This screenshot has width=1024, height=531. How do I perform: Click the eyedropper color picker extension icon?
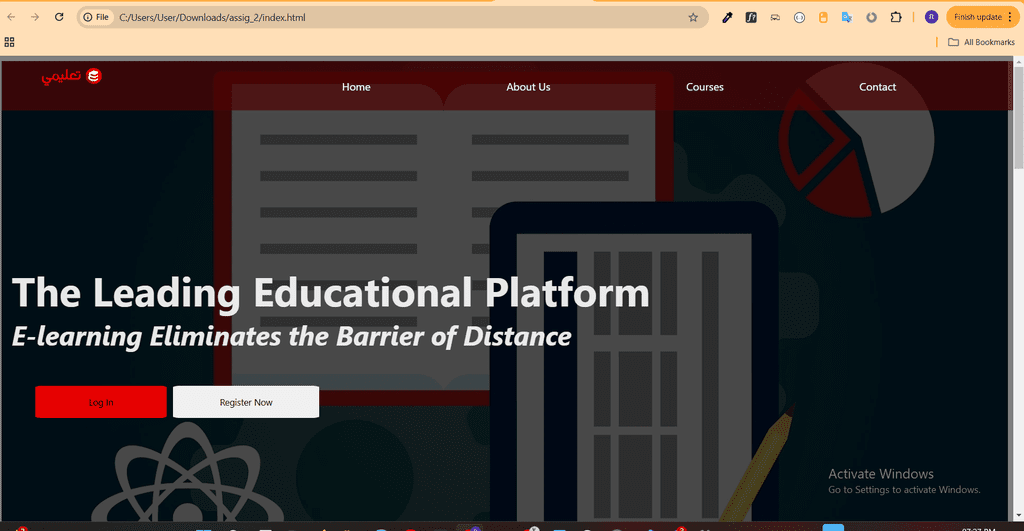727,18
